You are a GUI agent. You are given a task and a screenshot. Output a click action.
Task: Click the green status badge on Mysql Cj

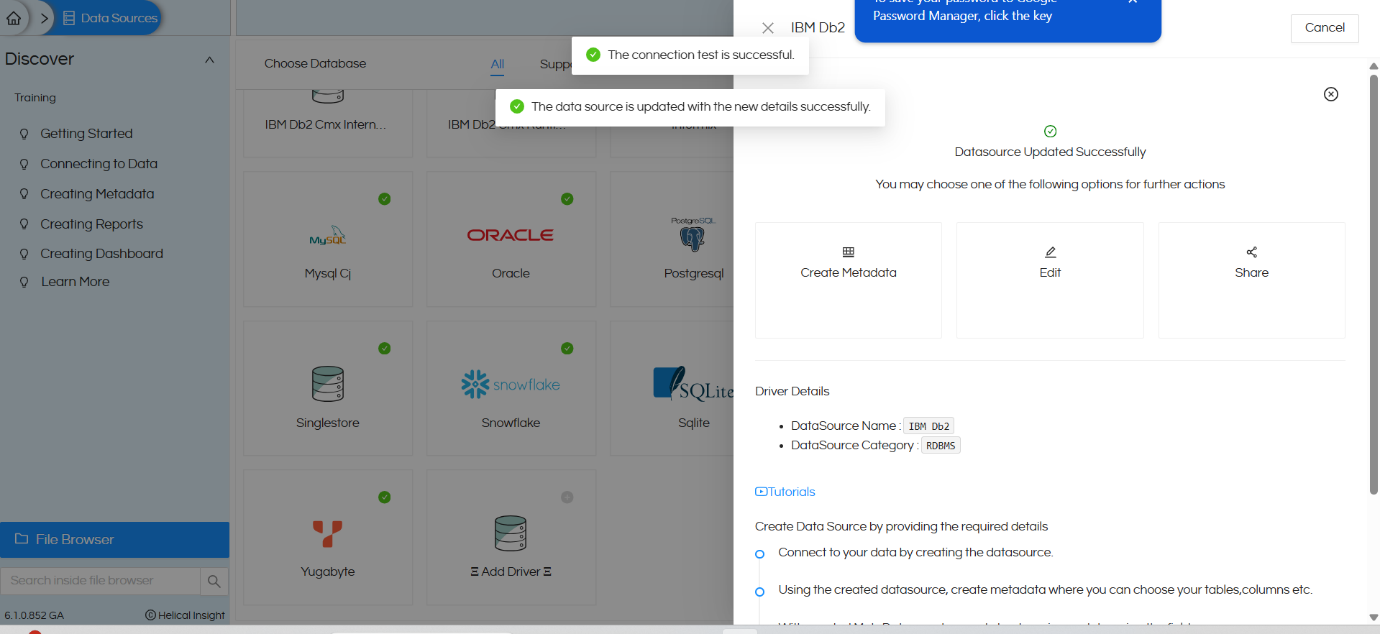point(384,199)
